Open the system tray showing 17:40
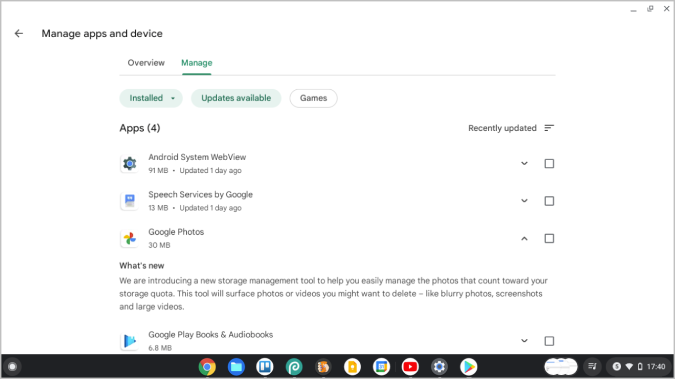The width and height of the screenshot is (675, 379). point(638,367)
